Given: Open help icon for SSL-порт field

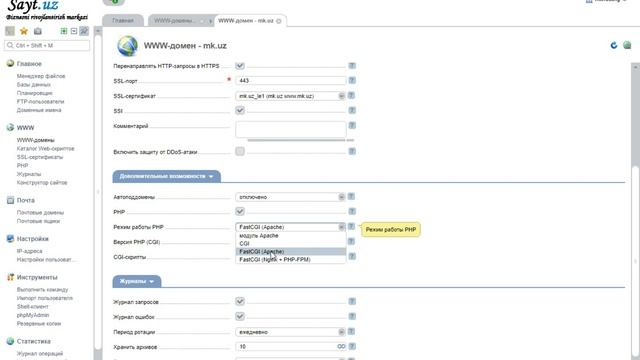Looking at the screenshot, I should 352,80.
